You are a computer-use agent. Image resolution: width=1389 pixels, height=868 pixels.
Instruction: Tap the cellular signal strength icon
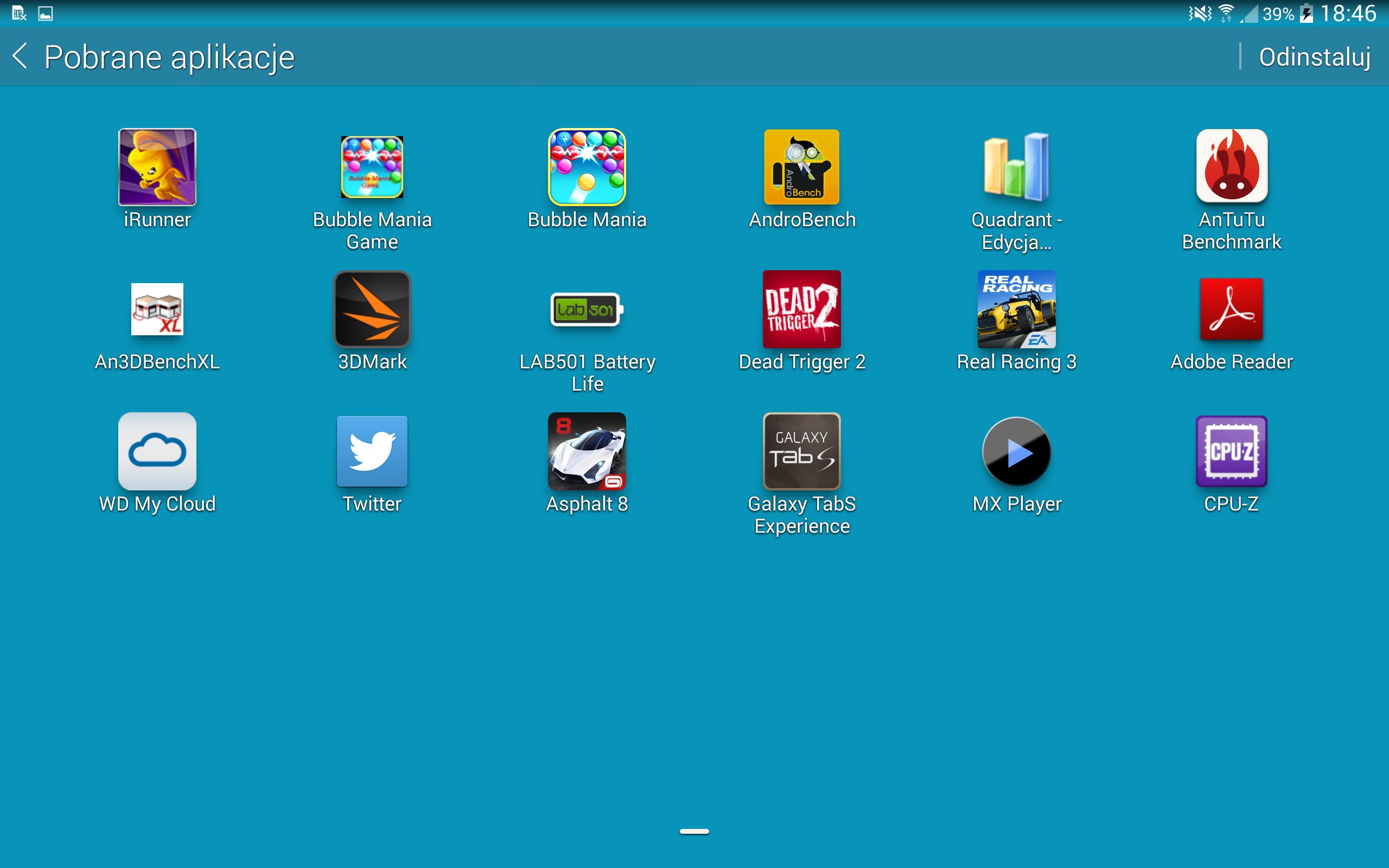click(1248, 14)
